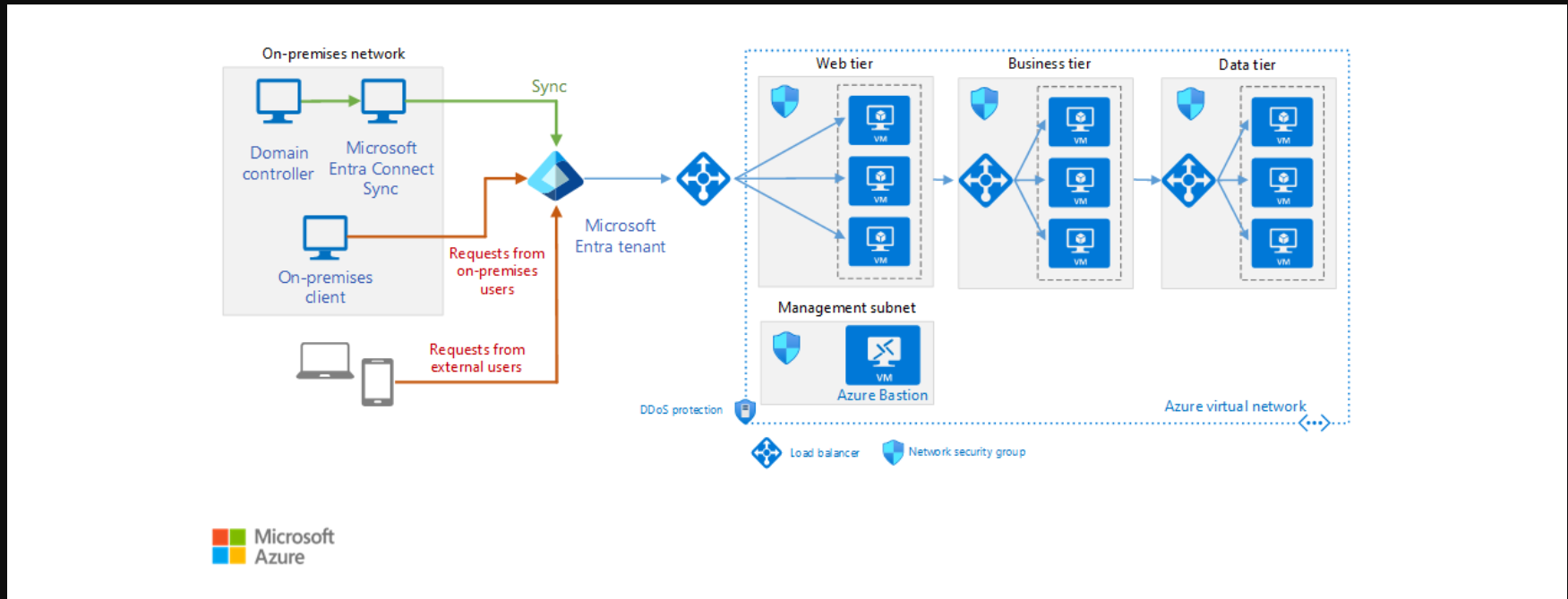Viewport: 1568px width, 599px height.
Task: Select the "Requests from on-premises users" label
Action: click(497, 271)
